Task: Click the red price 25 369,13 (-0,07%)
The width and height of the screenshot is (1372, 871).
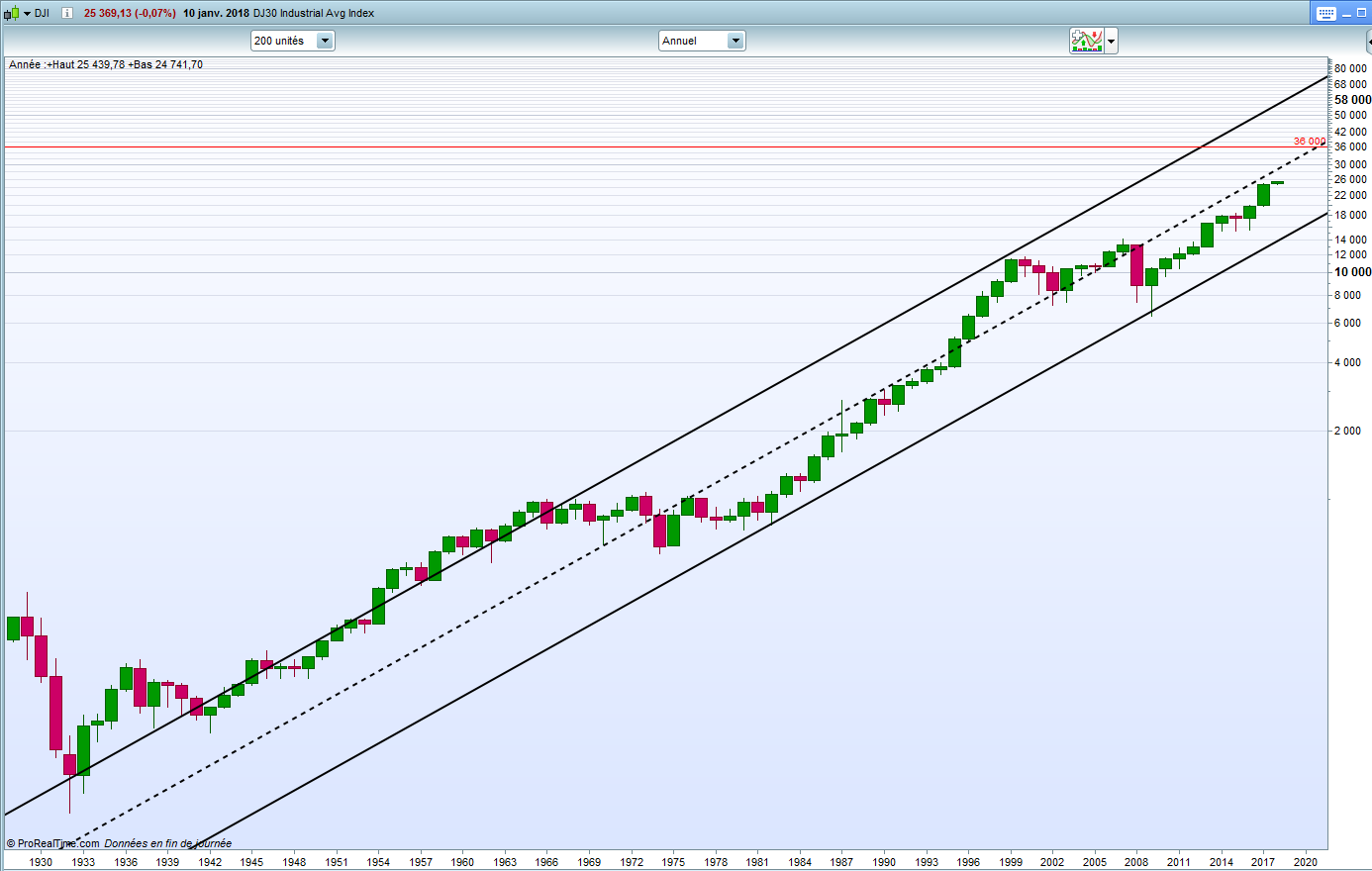Action: 130,14
